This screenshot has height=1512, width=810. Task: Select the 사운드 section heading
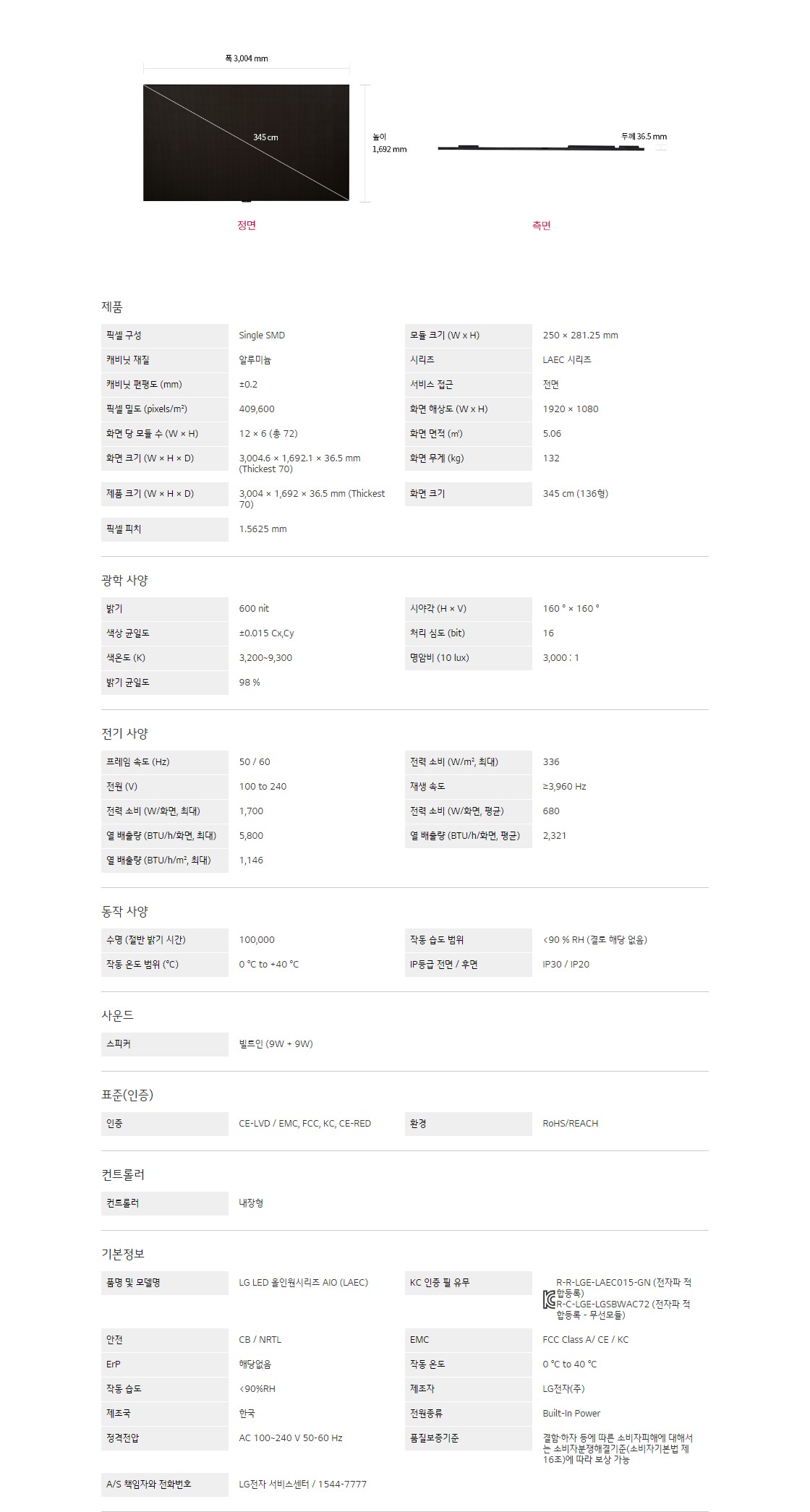tap(118, 1016)
